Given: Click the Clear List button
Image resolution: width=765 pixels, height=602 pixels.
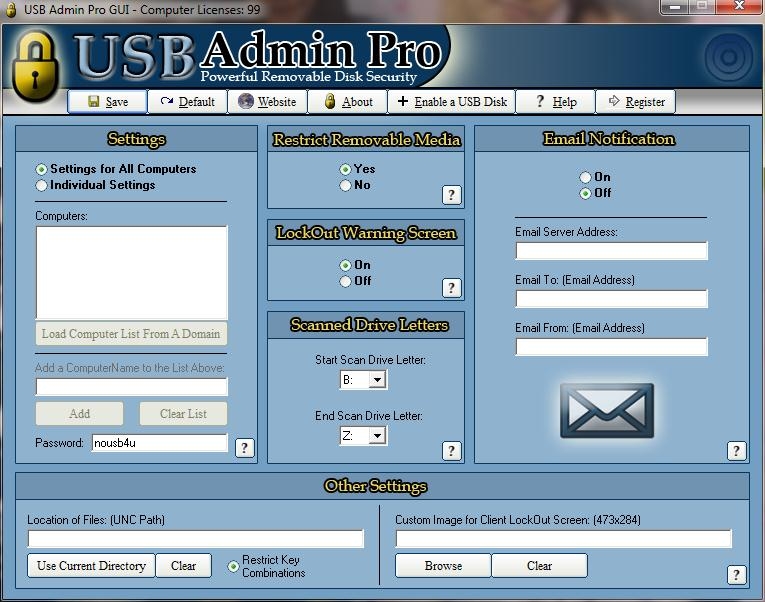Looking at the screenshot, I should (x=183, y=414).
